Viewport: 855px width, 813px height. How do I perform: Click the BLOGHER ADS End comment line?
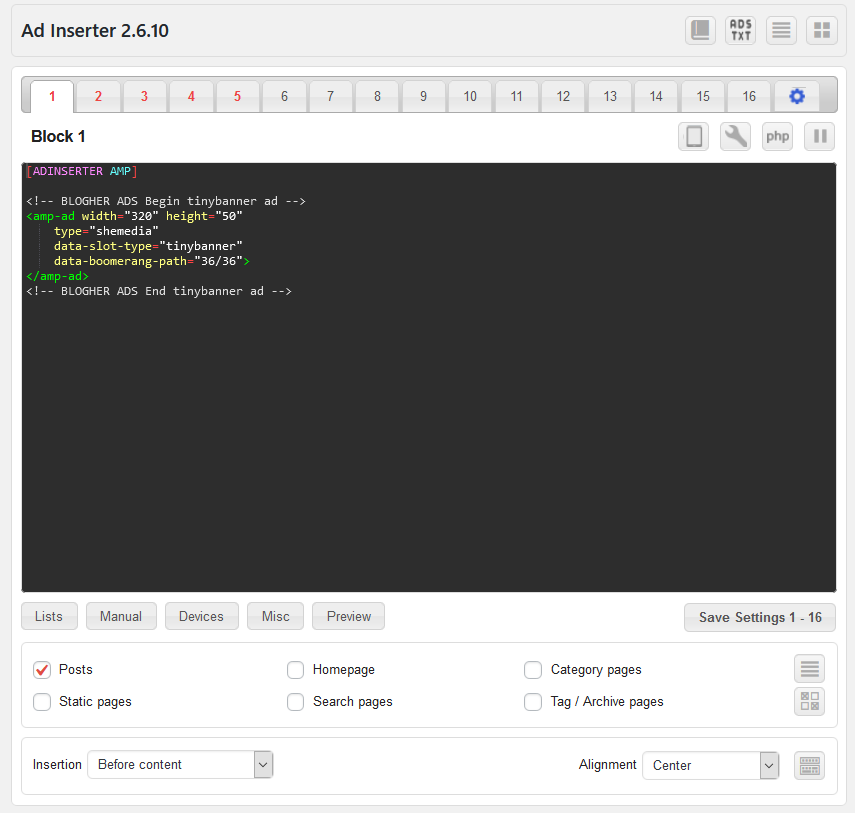(159, 291)
